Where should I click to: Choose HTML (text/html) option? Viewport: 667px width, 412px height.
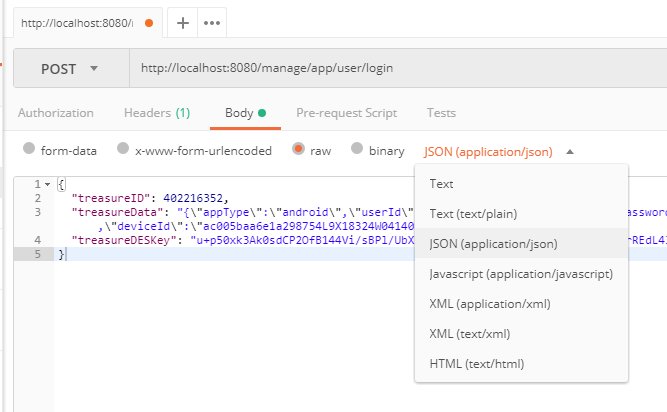pyautogui.click(x=521, y=364)
